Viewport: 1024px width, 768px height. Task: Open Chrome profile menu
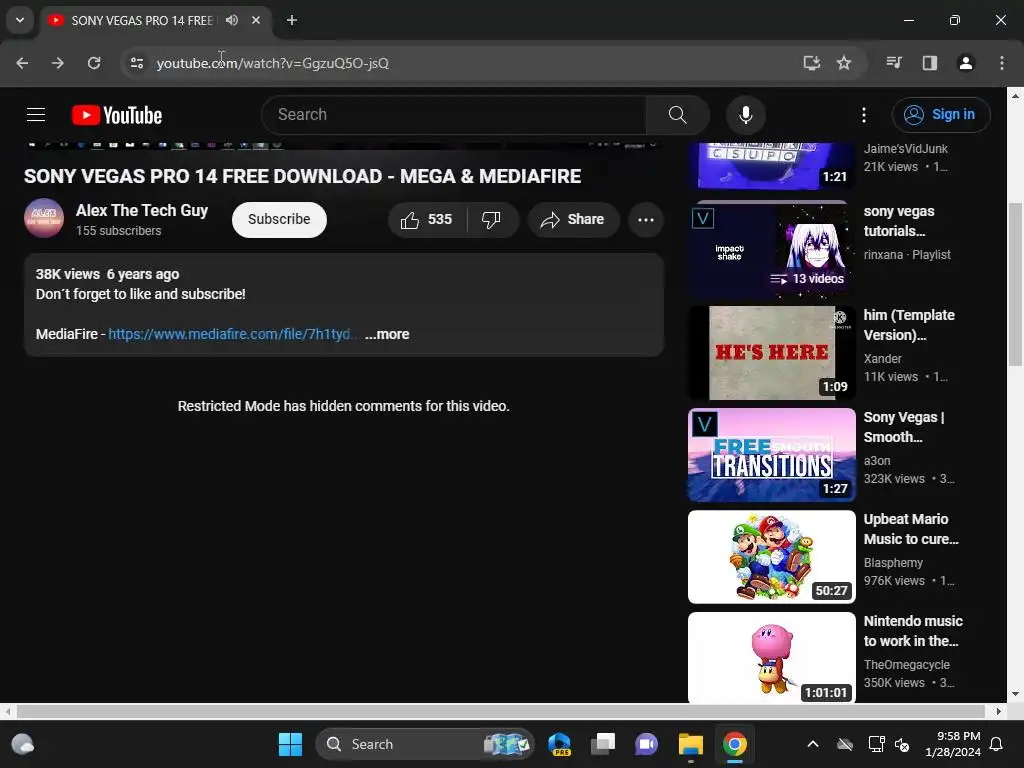click(x=965, y=63)
